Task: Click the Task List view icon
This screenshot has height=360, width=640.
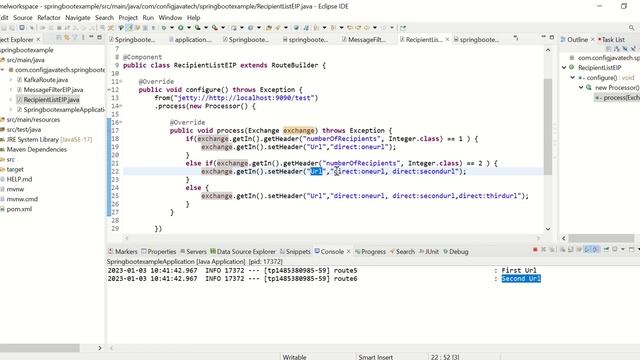Action: coord(600,39)
